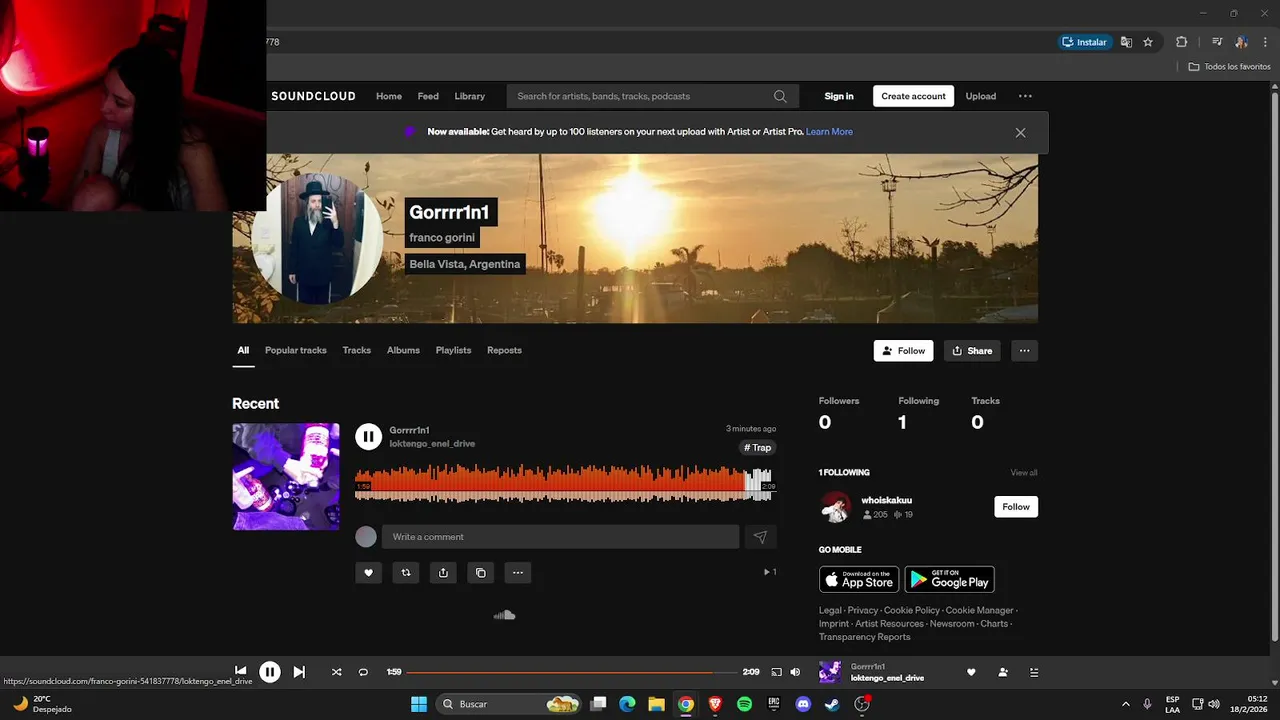Open now-playing track thumbnail in player bar
Image resolution: width=1280 pixels, height=720 pixels.
(x=830, y=672)
